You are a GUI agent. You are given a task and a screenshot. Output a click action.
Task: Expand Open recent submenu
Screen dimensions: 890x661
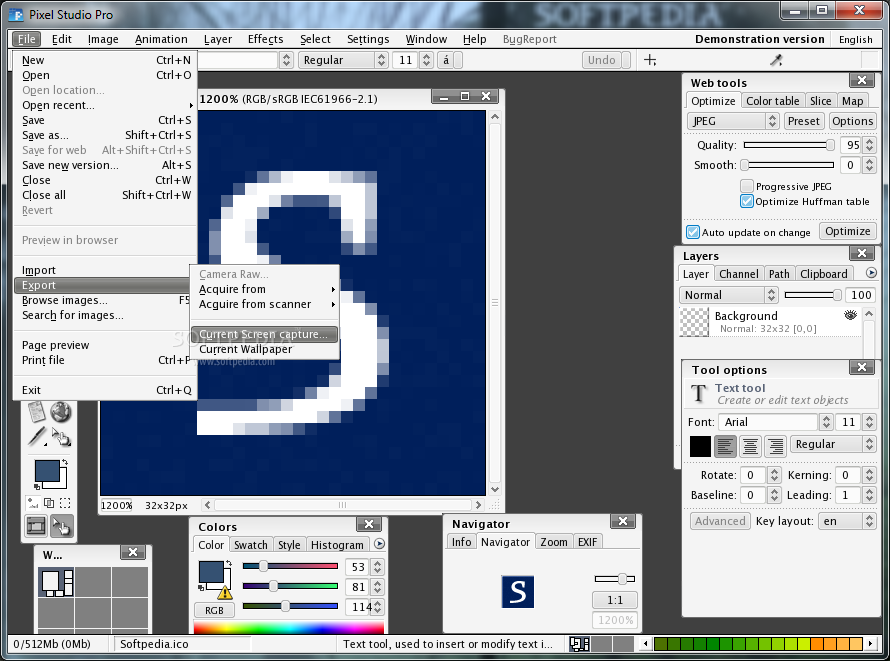point(106,105)
